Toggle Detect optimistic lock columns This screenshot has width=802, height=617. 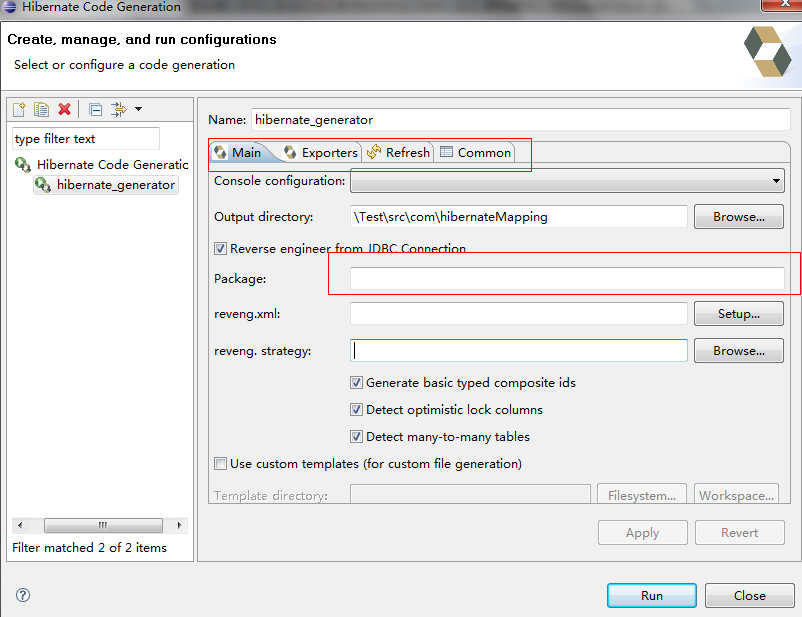[x=357, y=410]
